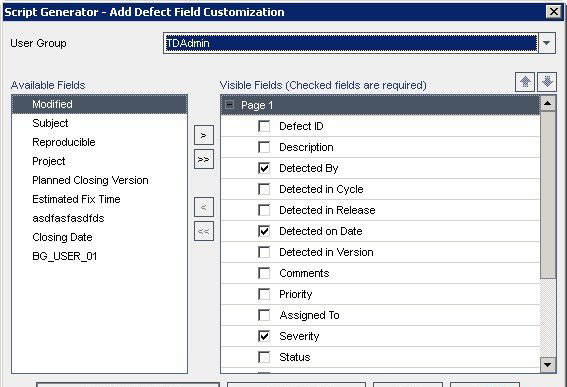This screenshot has height=387, width=567.
Task: Select Priority row label
Action: pyautogui.click(x=295, y=294)
